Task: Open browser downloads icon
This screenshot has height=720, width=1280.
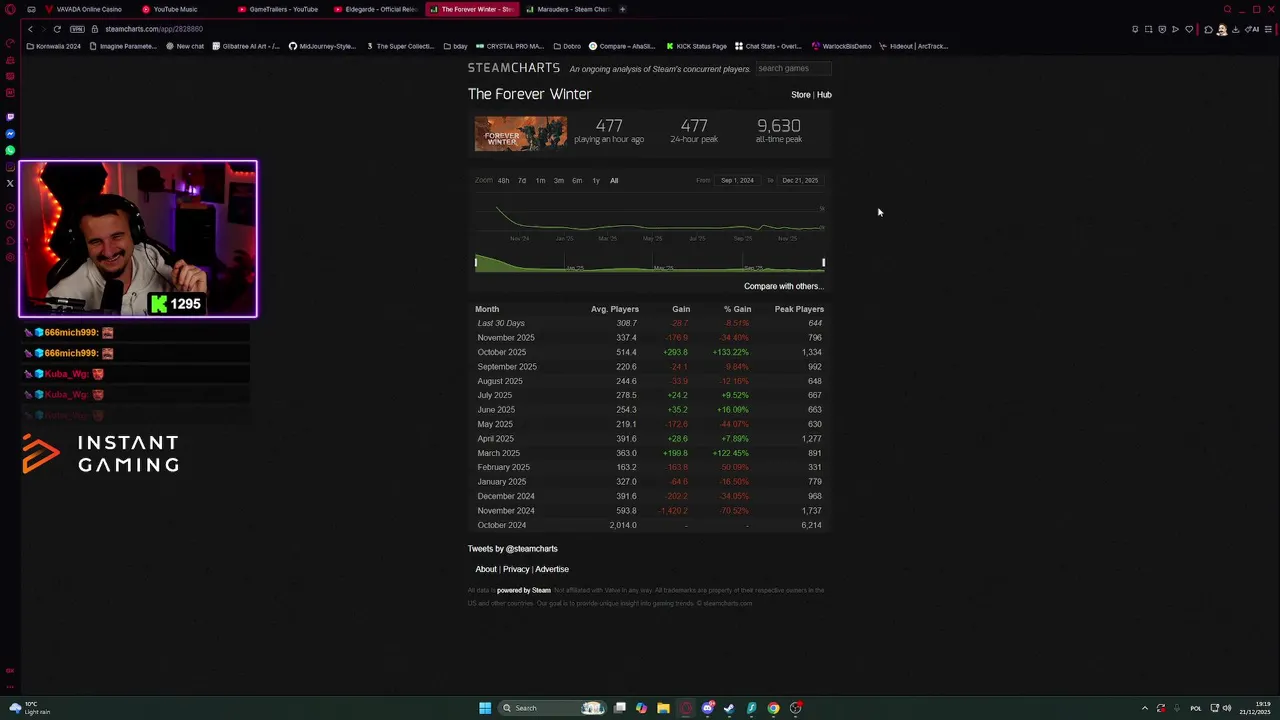Action: 1236,29
